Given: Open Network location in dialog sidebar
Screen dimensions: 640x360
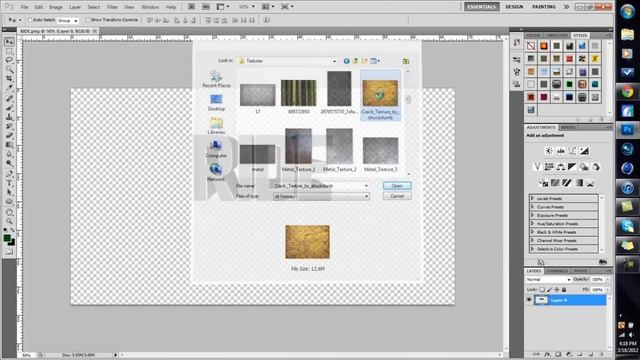Looking at the screenshot, I should coord(216,172).
